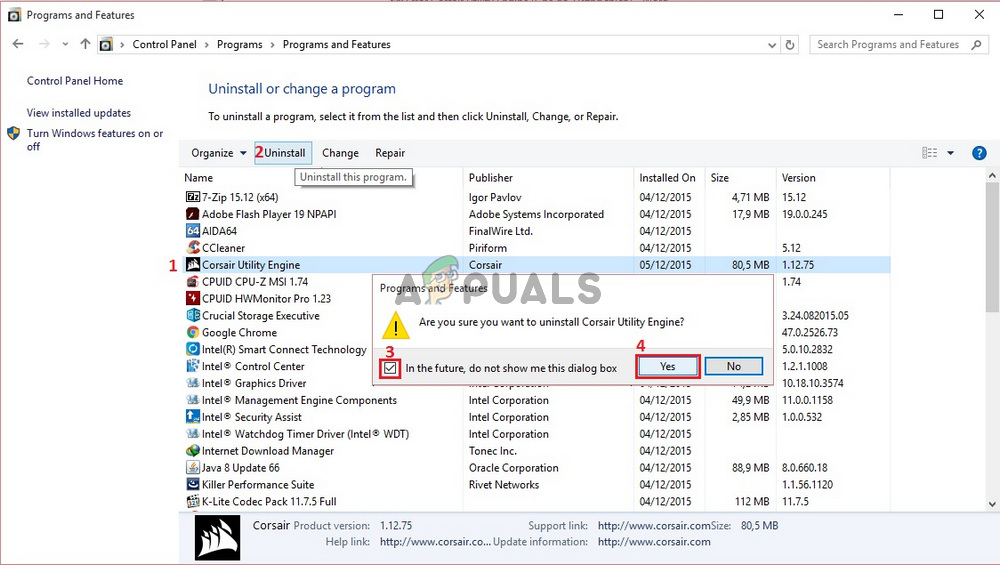Click the scroll down arrow
Screen dimensions: 1000x565
coord(992,504)
